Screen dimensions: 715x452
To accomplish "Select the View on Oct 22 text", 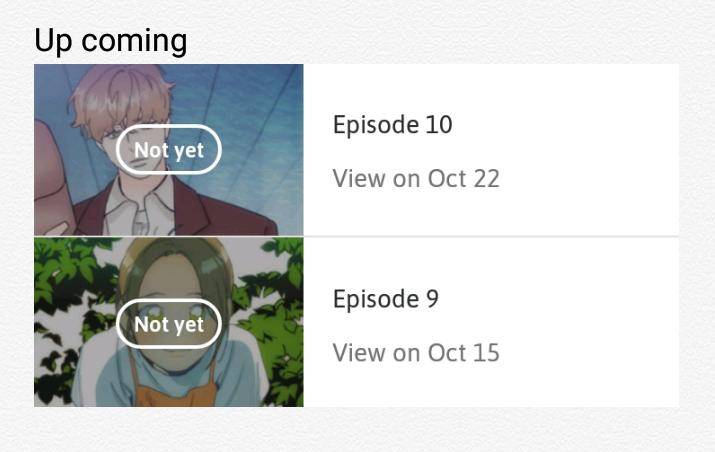I will tap(416, 178).
